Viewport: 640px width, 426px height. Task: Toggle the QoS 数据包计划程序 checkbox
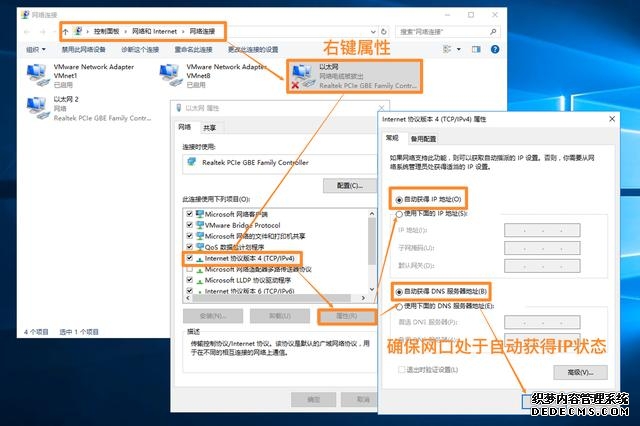pyautogui.click(x=189, y=247)
